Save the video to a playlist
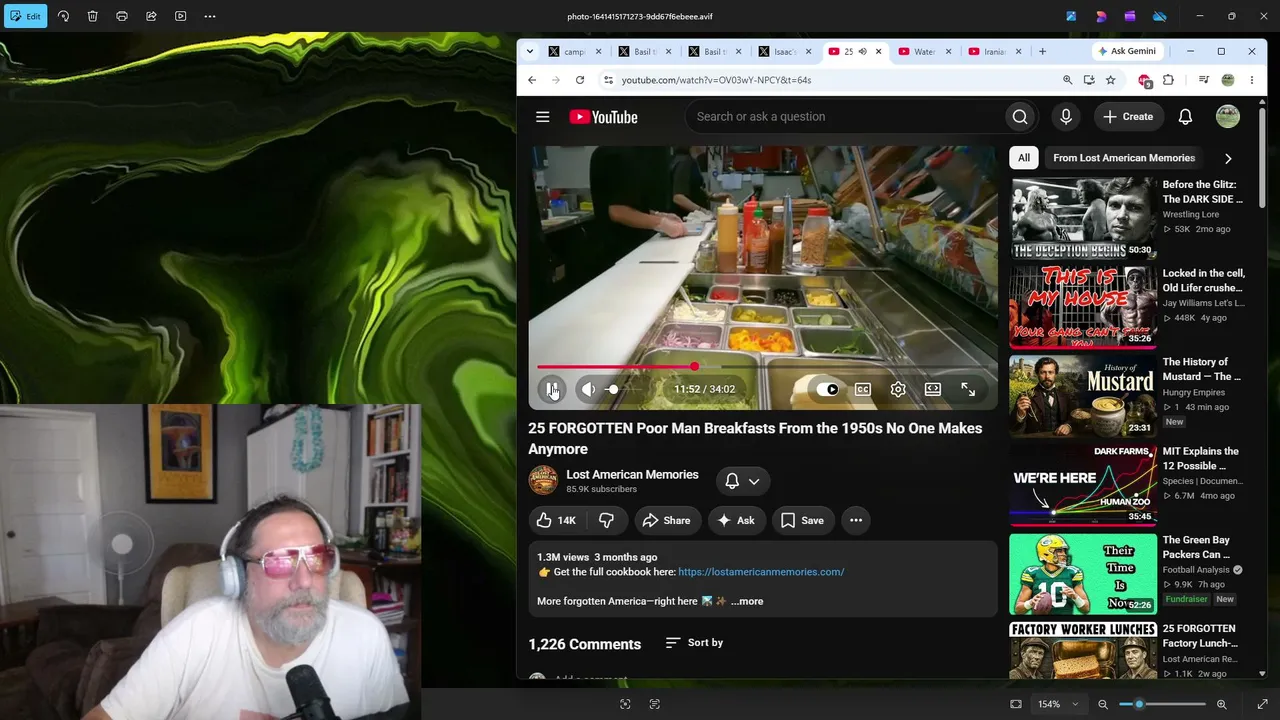The height and width of the screenshot is (720, 1280). click(x=802, y=520)
